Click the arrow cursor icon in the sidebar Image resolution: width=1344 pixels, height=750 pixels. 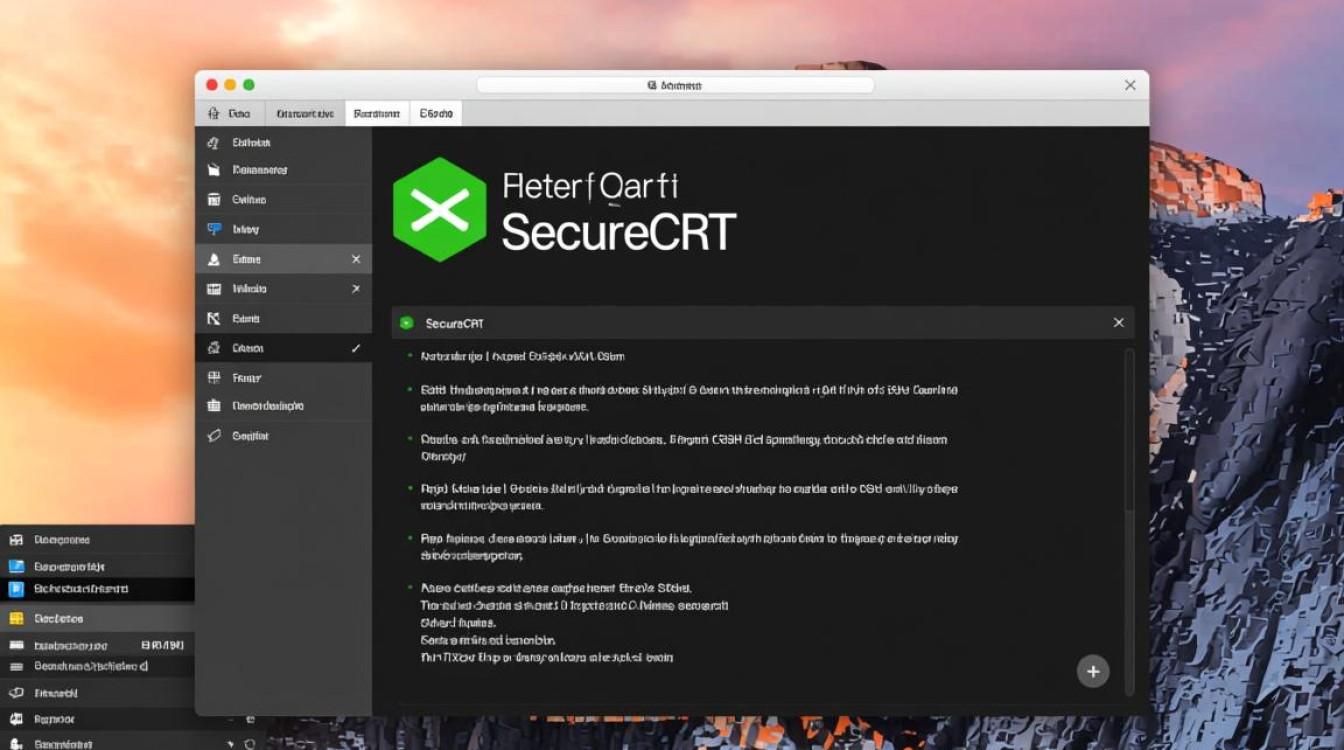pos(213,319)
